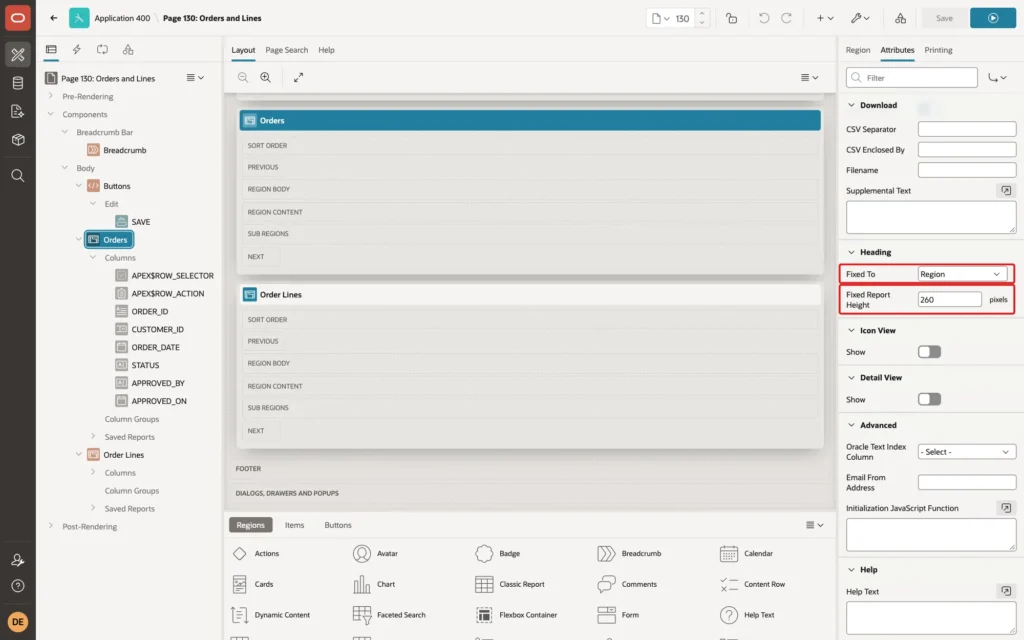This screenshot has height=640, width=1024.
Task: Open the Utilities wrench dropdown
Action: 860,18
